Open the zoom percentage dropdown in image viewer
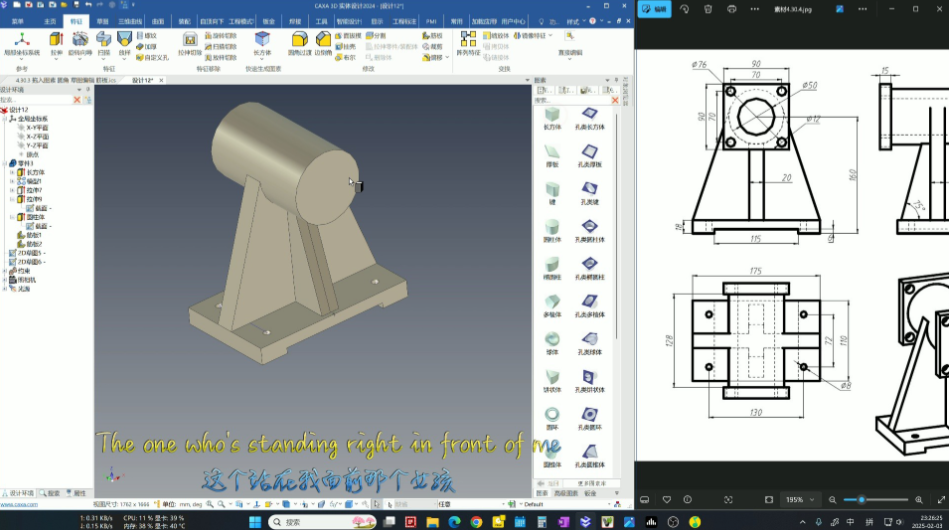Screen dimensions: 949x530 tap(812, 500)
